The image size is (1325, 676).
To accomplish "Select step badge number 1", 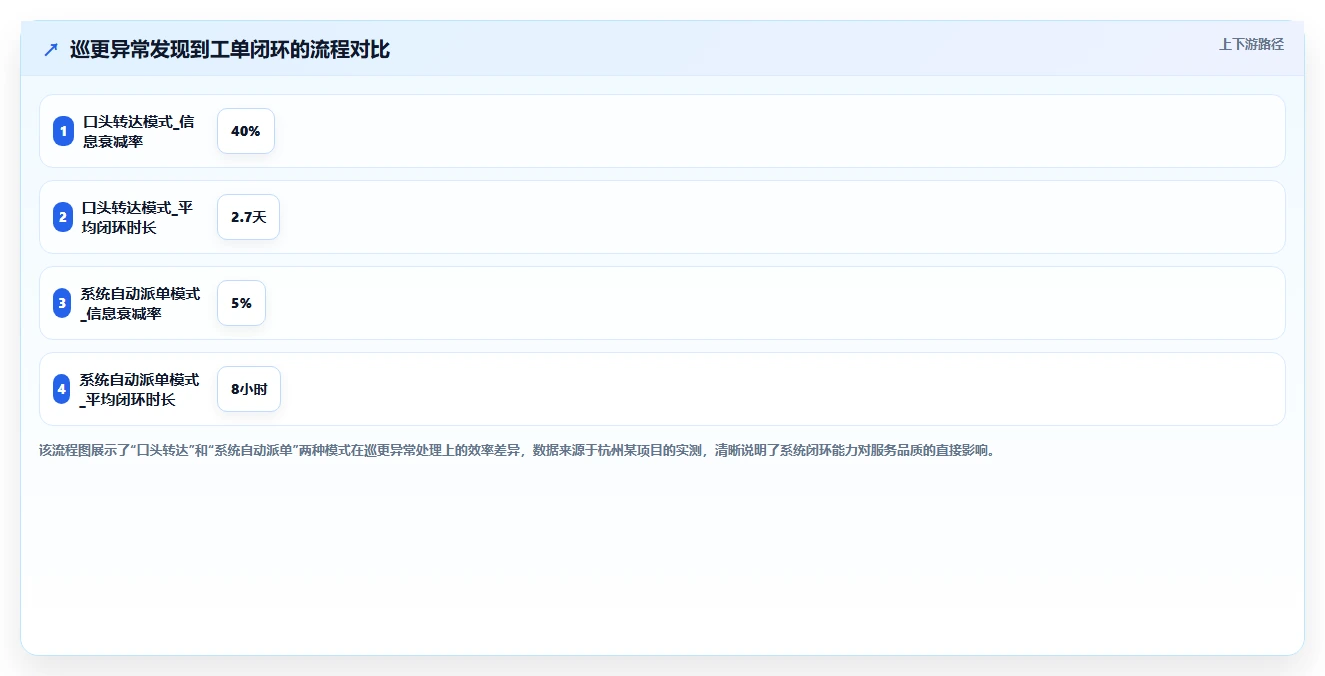I will click(63, 131).
